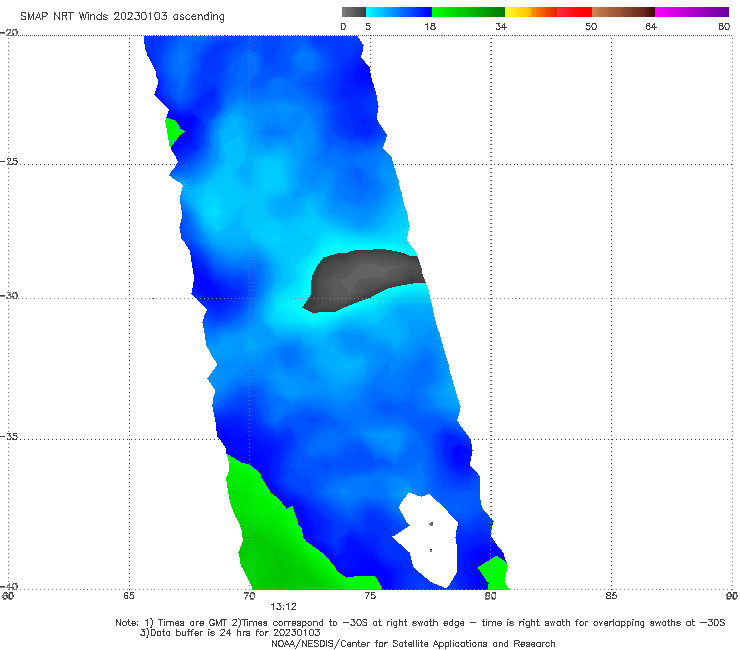Click the color bar label '34'
Image resolution: width=740 pixels, height=650 pixels.
[x=501, y=26]
